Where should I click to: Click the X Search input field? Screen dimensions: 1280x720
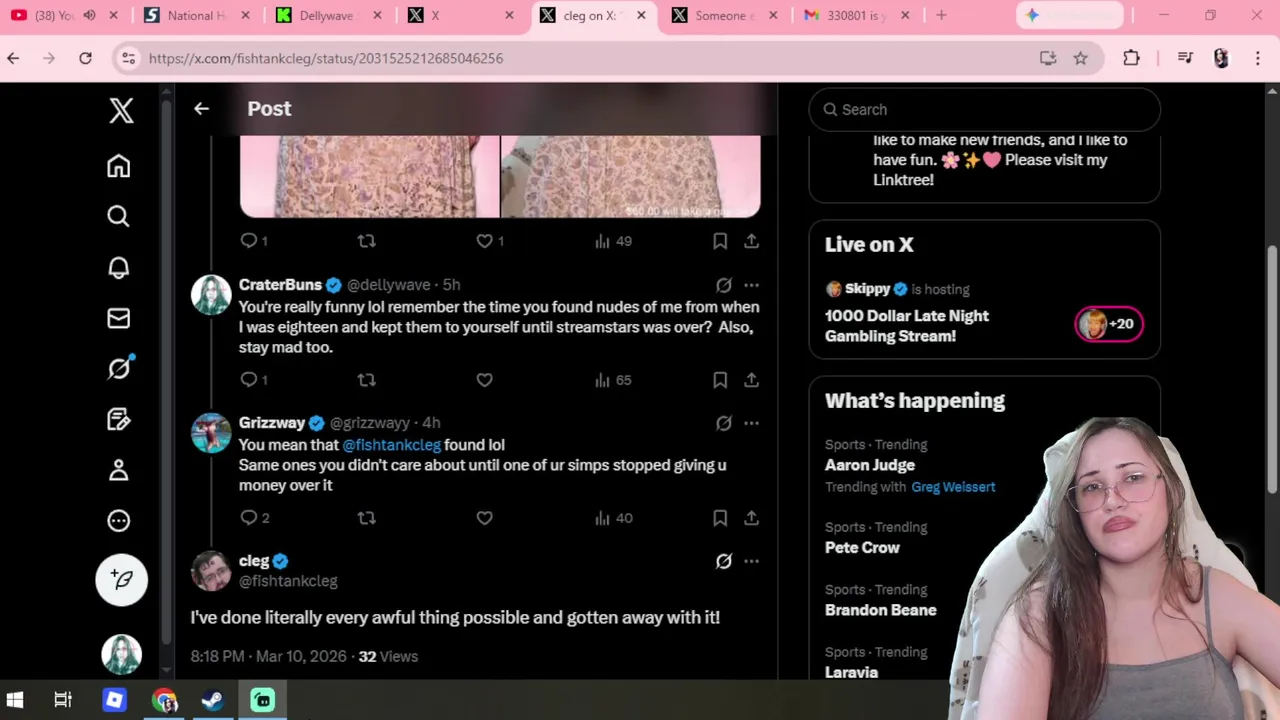click(984, 110)
